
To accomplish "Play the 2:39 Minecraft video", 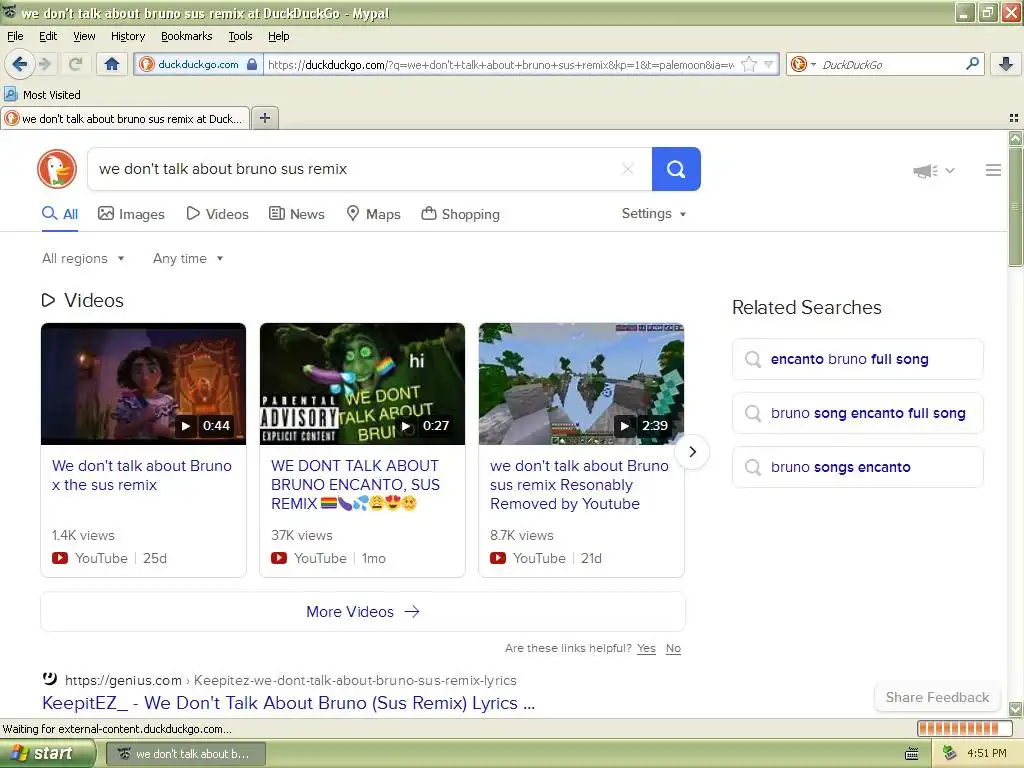I will (x=581, y=384).
